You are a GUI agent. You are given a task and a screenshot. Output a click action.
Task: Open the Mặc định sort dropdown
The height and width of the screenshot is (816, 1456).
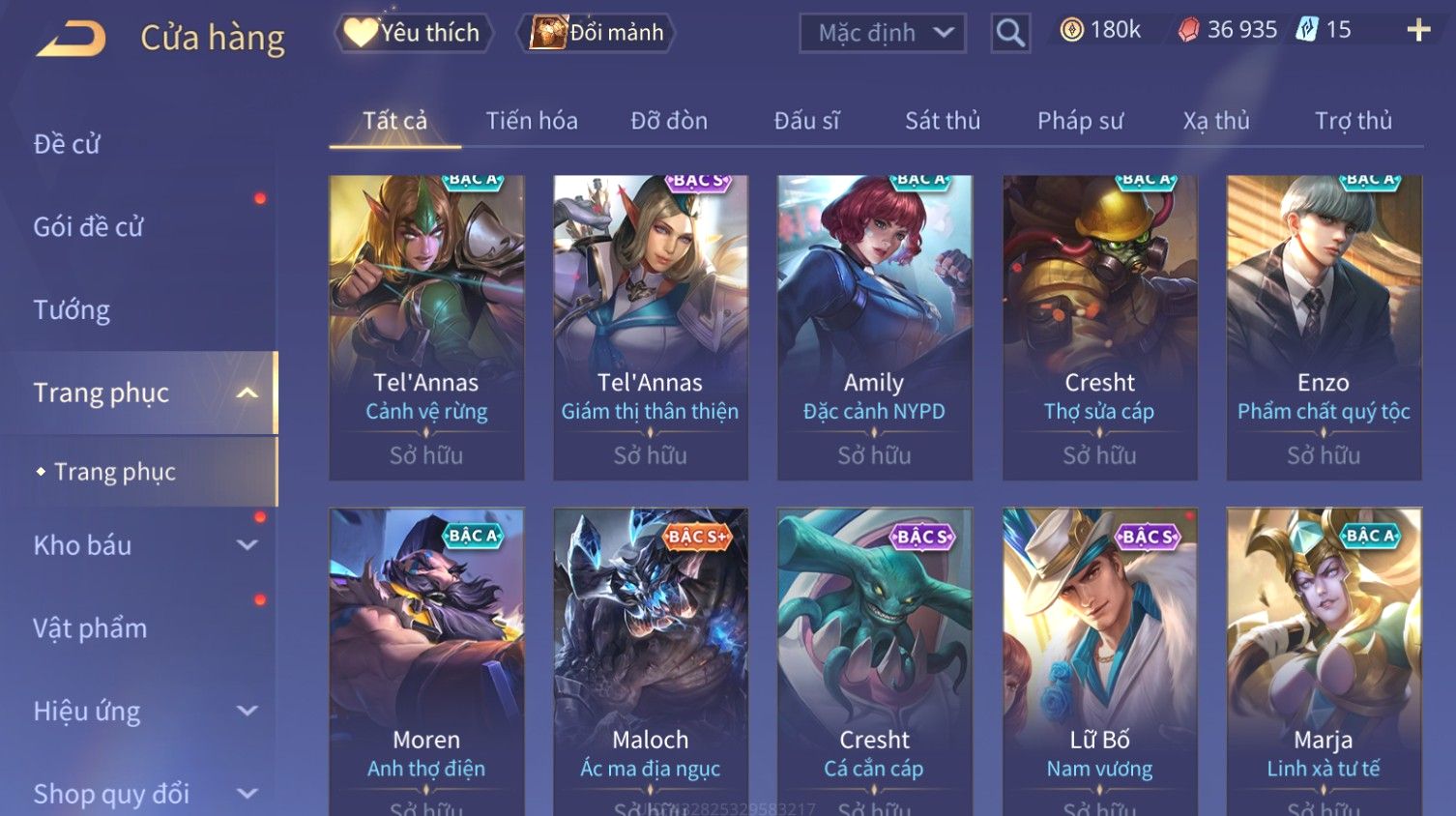[883, 33]
